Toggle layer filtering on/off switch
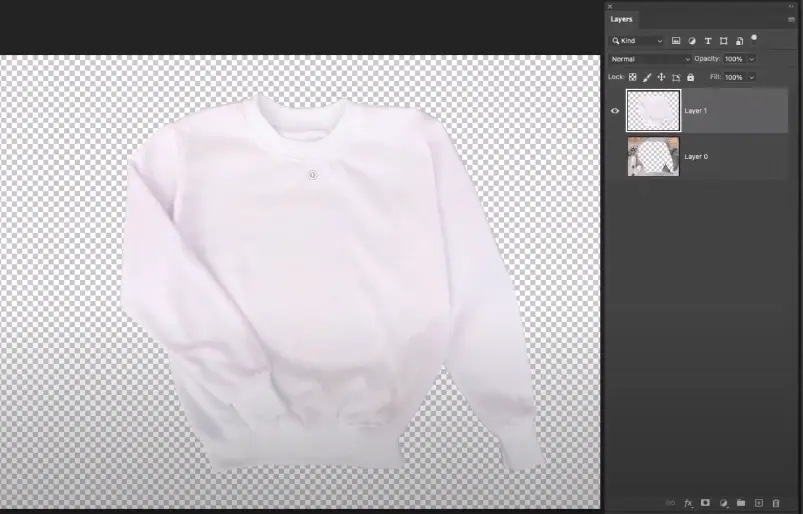 [754, 39]
